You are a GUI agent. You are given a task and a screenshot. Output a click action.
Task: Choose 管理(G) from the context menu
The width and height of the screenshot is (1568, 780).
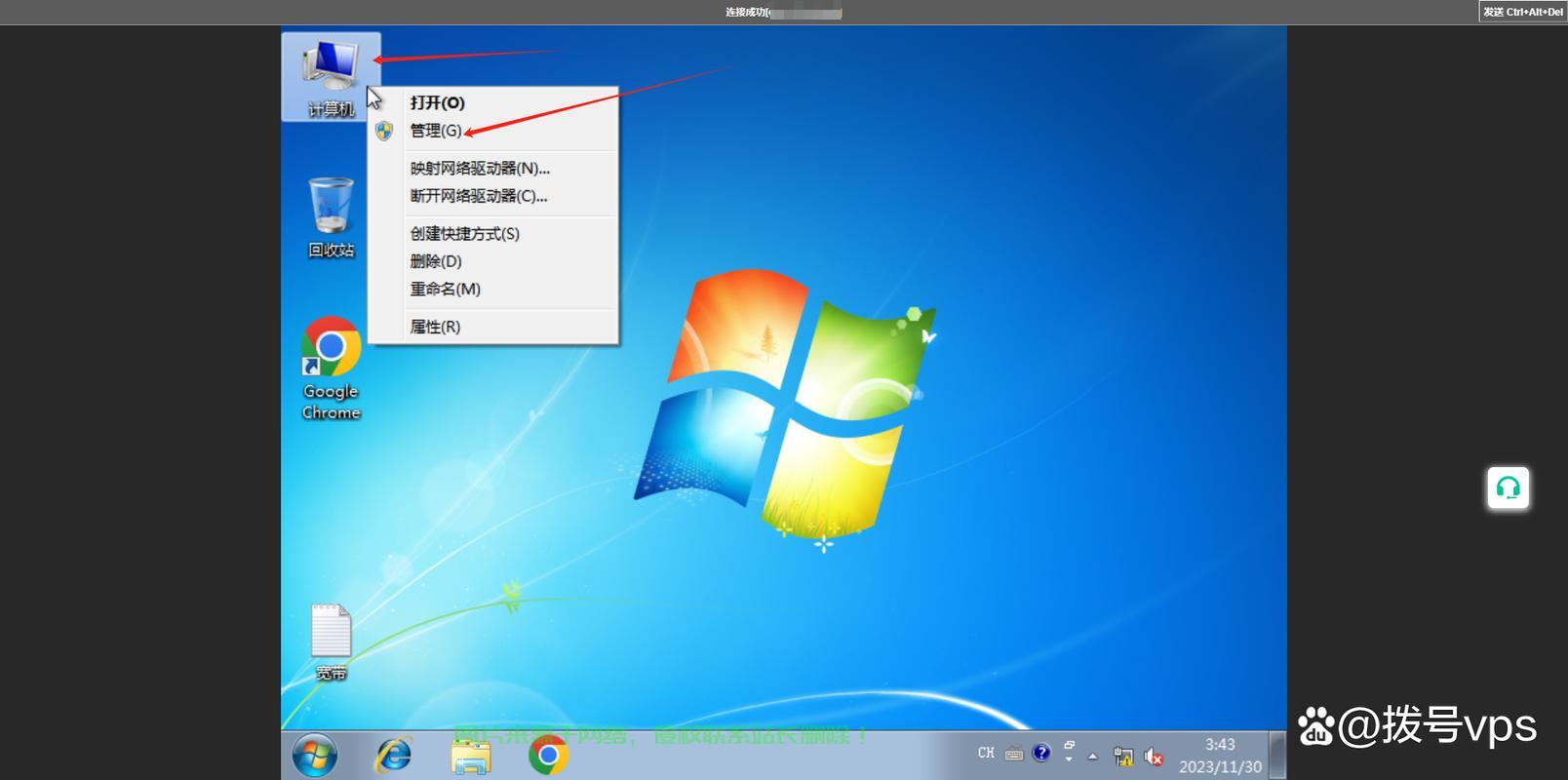coord(494,131)
